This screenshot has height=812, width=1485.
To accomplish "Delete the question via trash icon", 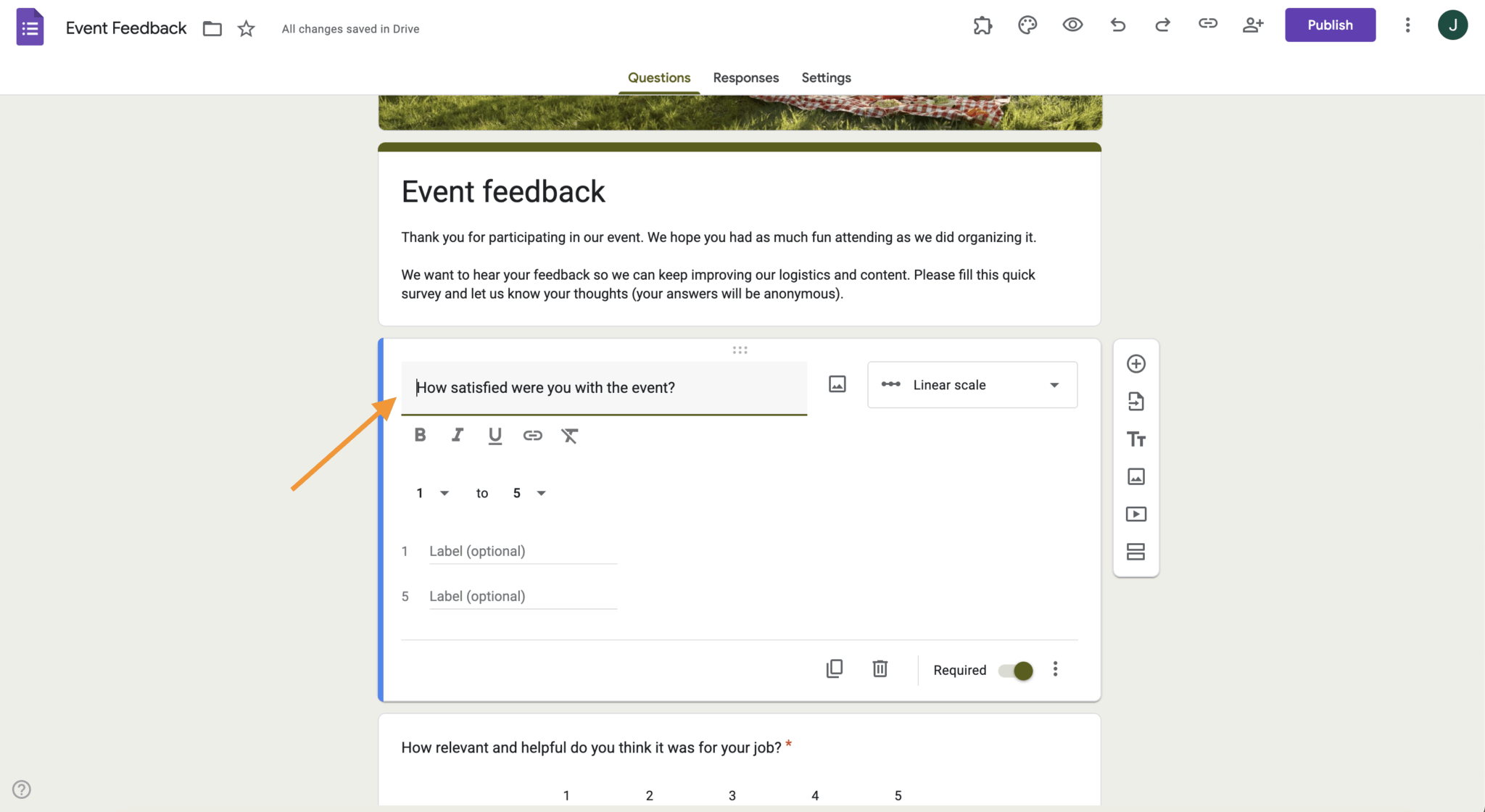I will click(x=880, y=668).
